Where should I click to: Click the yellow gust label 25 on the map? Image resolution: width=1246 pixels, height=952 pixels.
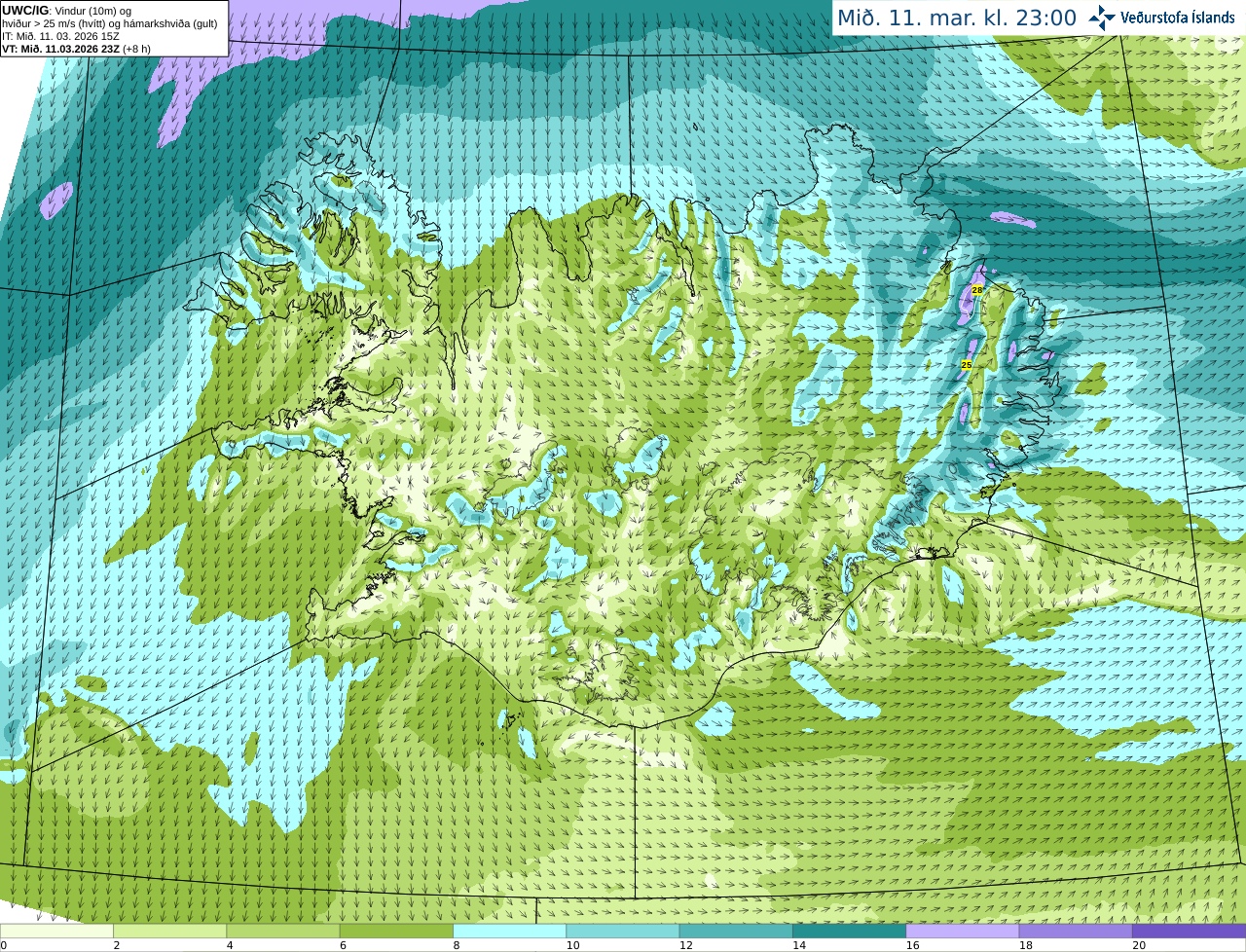tap(967, 365)
